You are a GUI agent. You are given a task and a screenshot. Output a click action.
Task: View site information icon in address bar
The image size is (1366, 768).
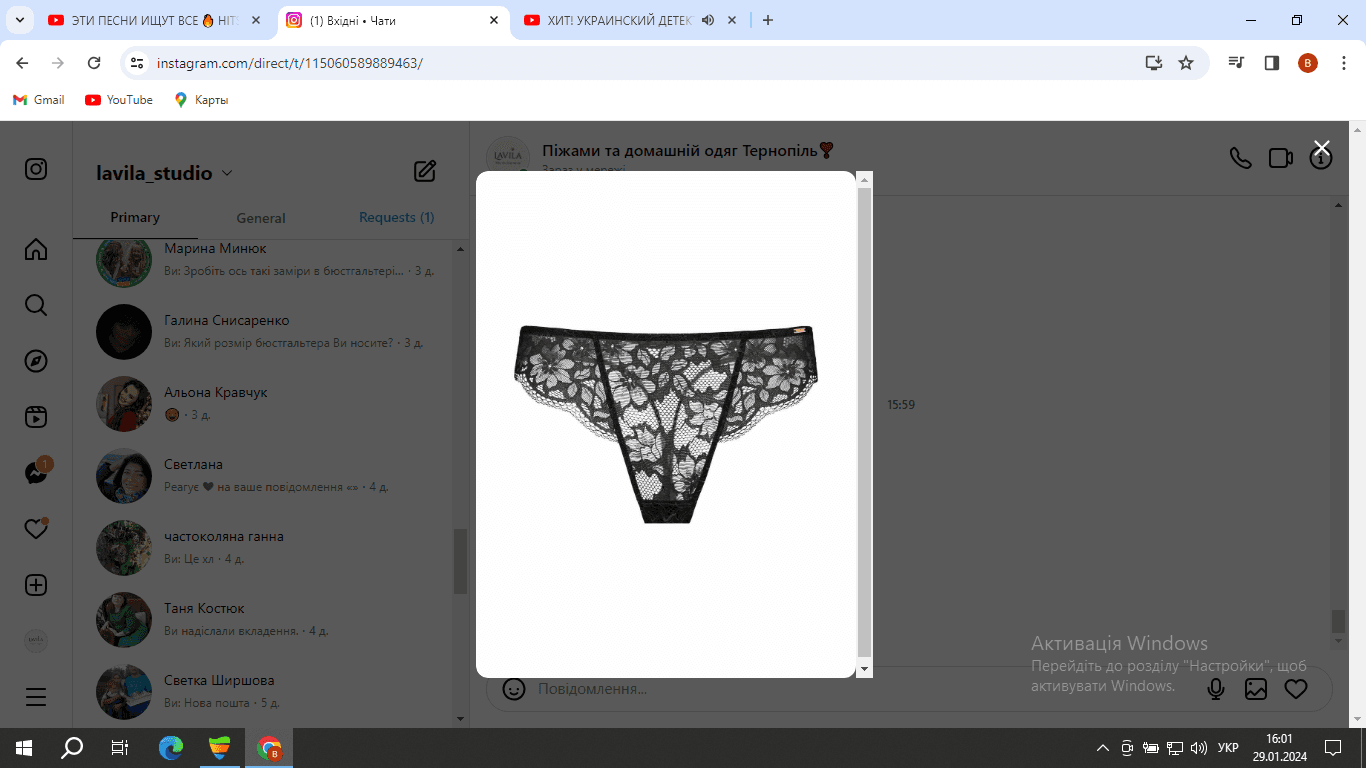138,63
